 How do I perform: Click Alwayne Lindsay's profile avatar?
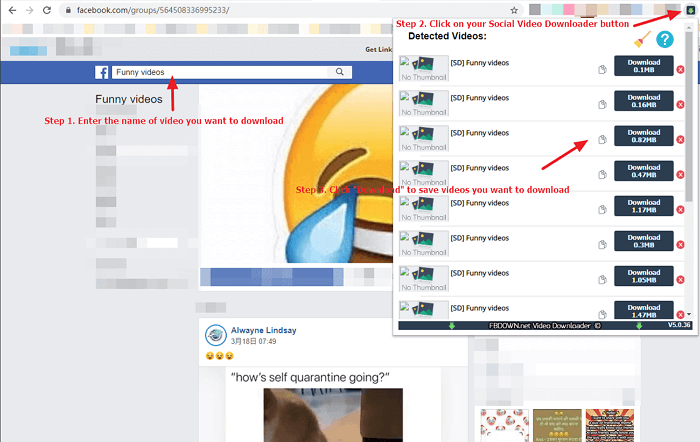coord(216,335)
